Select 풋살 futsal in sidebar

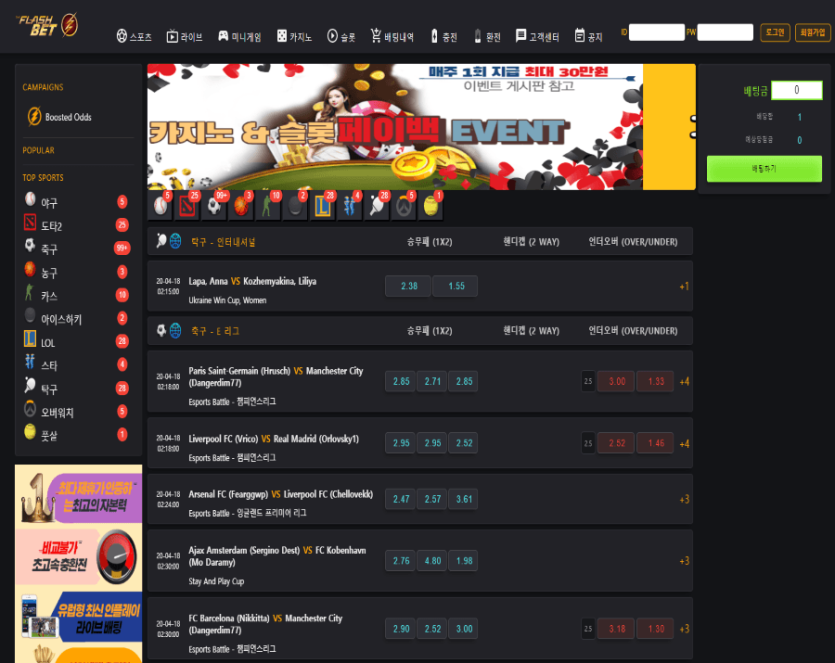point(77,435)
